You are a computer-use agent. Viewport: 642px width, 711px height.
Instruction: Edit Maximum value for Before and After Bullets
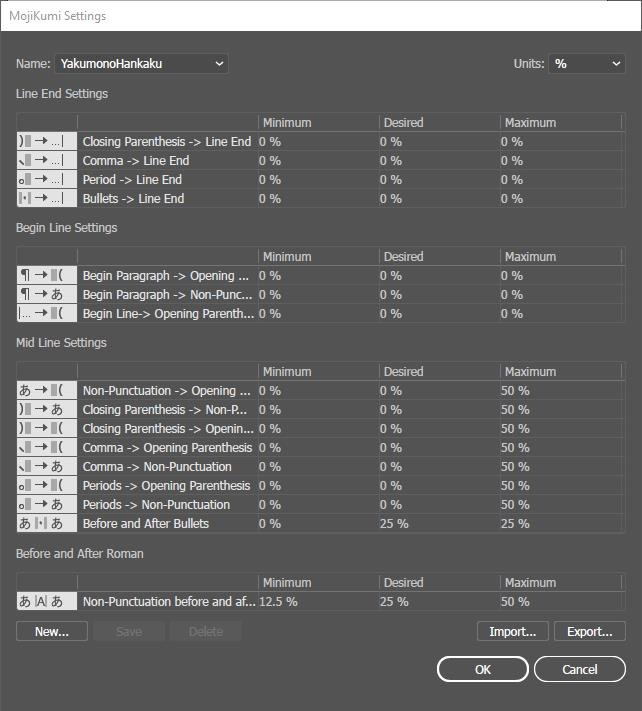click(x=560, y=524)
